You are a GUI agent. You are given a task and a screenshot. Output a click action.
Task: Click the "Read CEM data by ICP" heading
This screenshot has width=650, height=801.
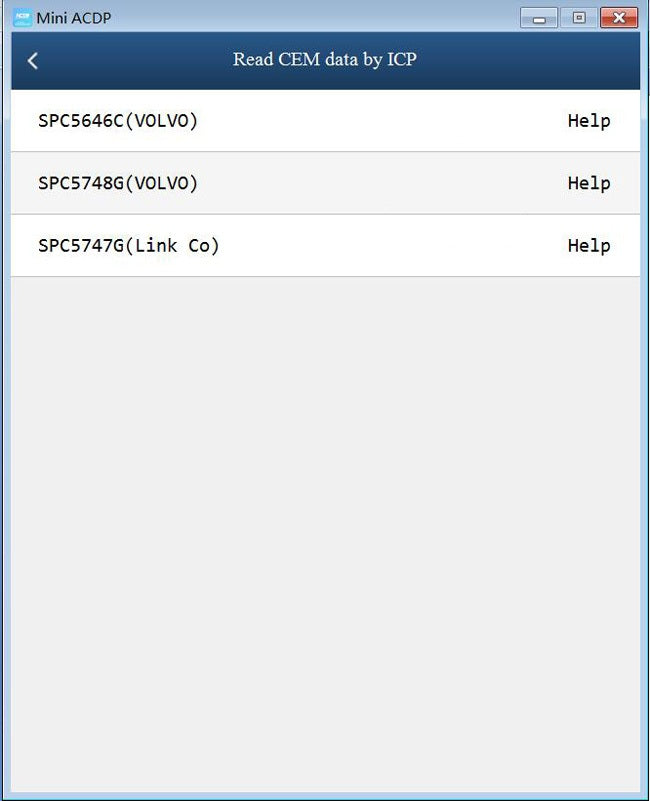click(x=325, y=60)
